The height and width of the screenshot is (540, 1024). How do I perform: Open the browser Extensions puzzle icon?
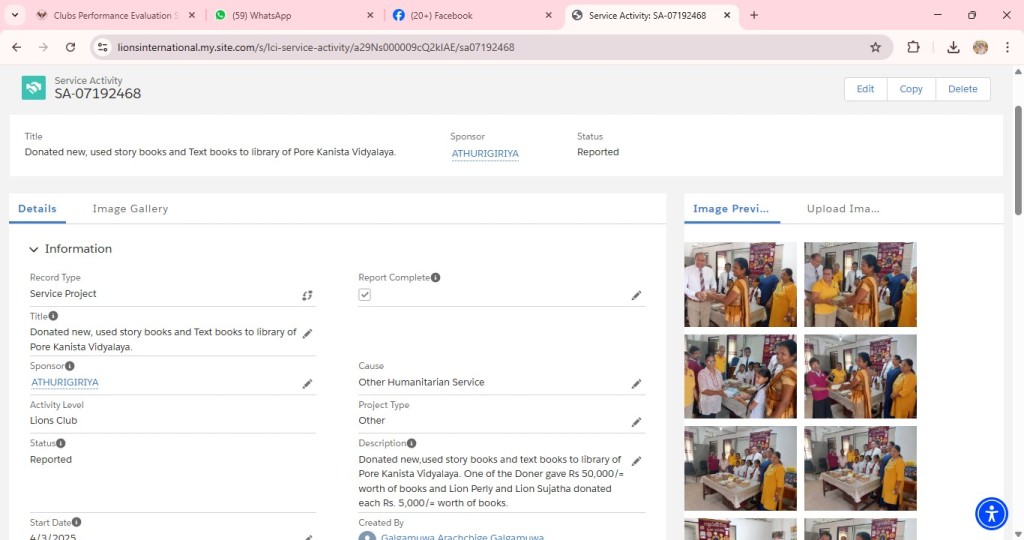tap(913, 47)
